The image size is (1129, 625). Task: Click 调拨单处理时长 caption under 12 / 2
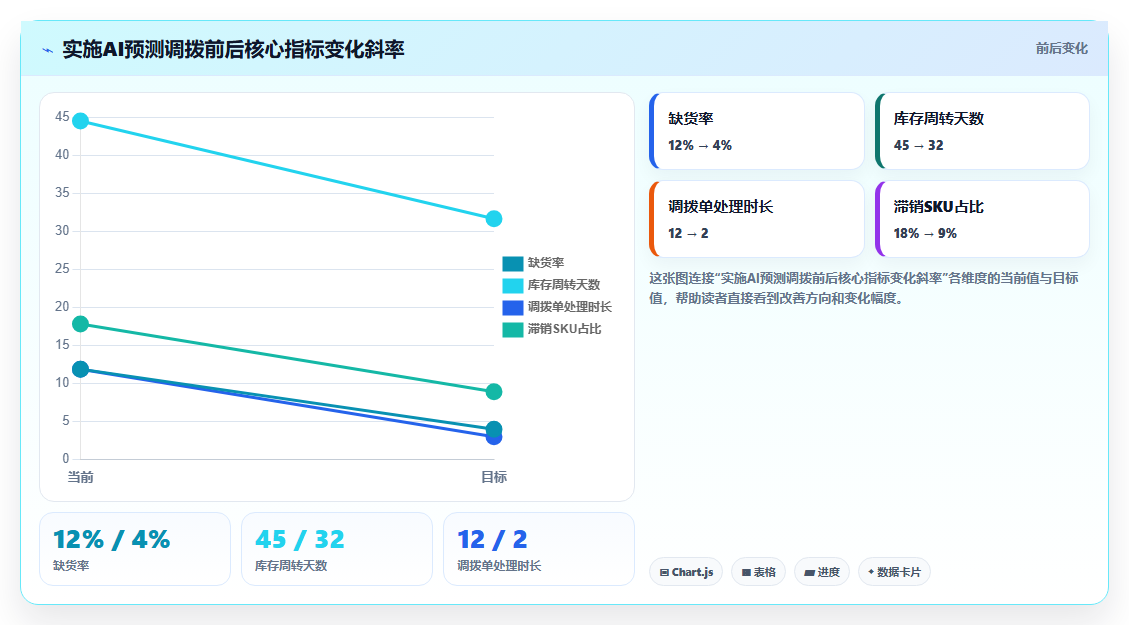point(499,566)
